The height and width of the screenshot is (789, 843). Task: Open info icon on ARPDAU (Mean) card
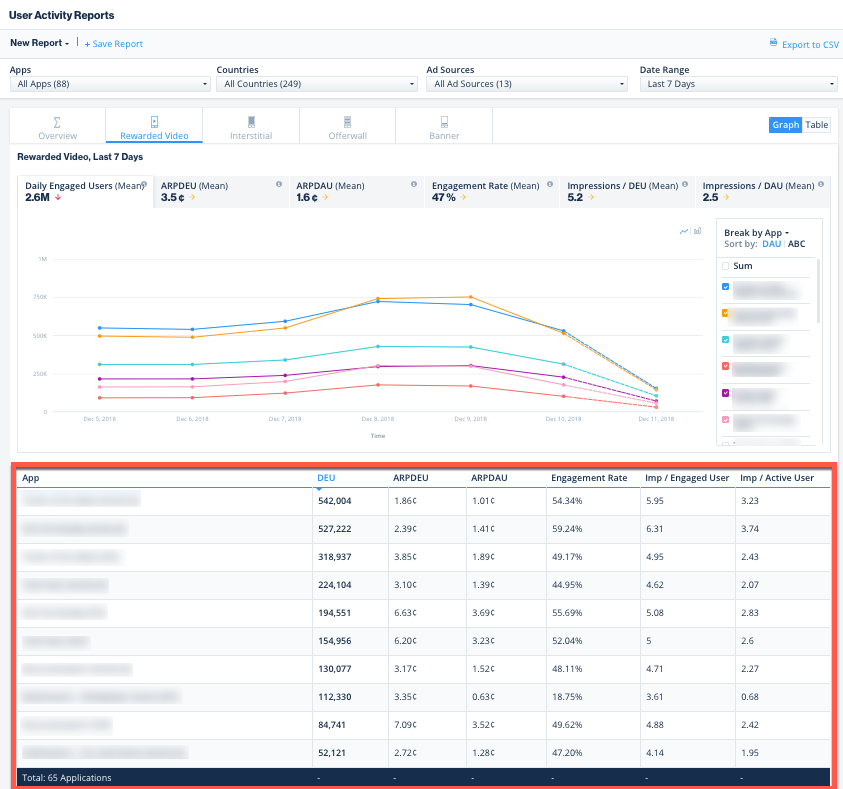[413, 184]
